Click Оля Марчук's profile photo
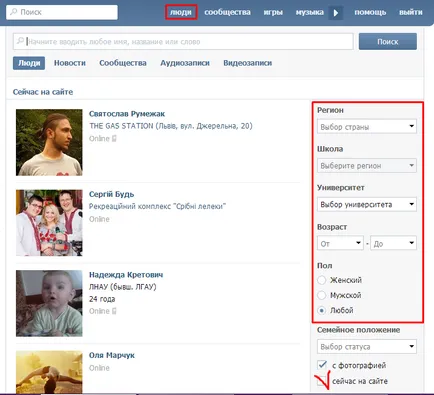Image resolution: width=434 pixels, height=395 pixels. (49, 372)
